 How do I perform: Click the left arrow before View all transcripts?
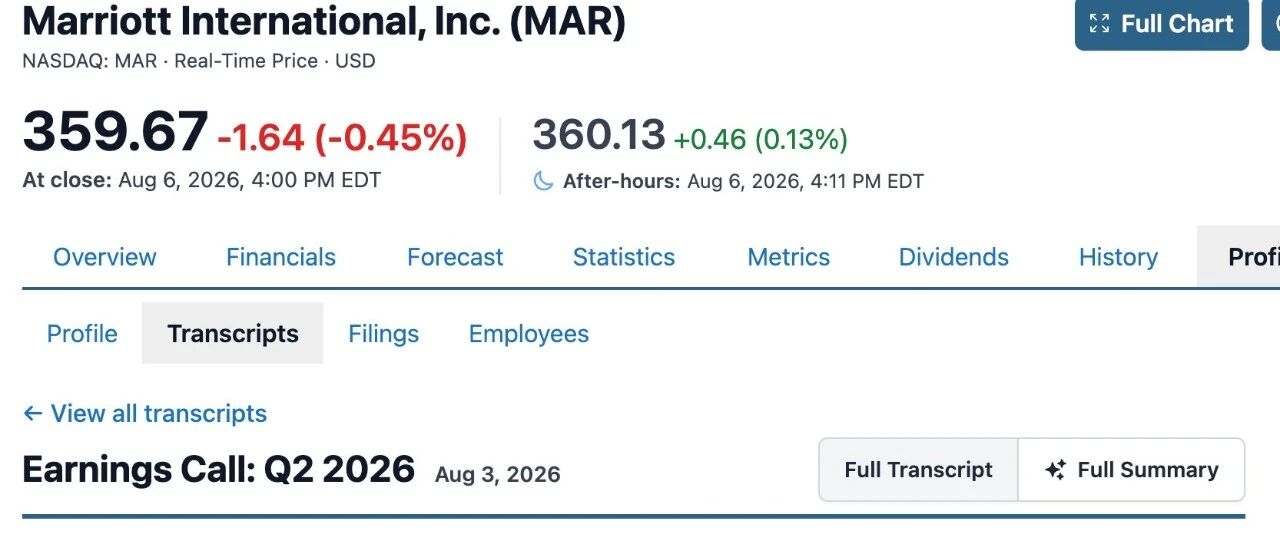[x=33, y=414]
